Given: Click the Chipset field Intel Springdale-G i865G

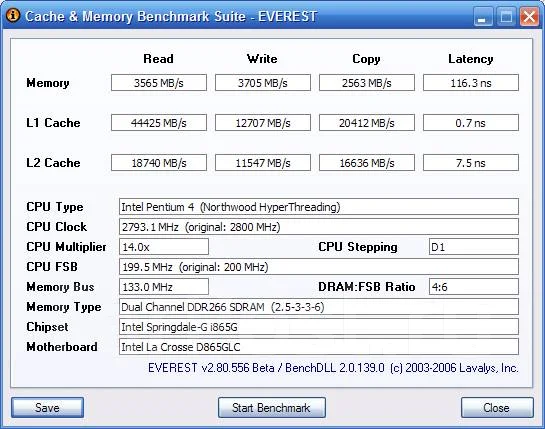Looking at the screenshot, I should [x=319, y=327].
